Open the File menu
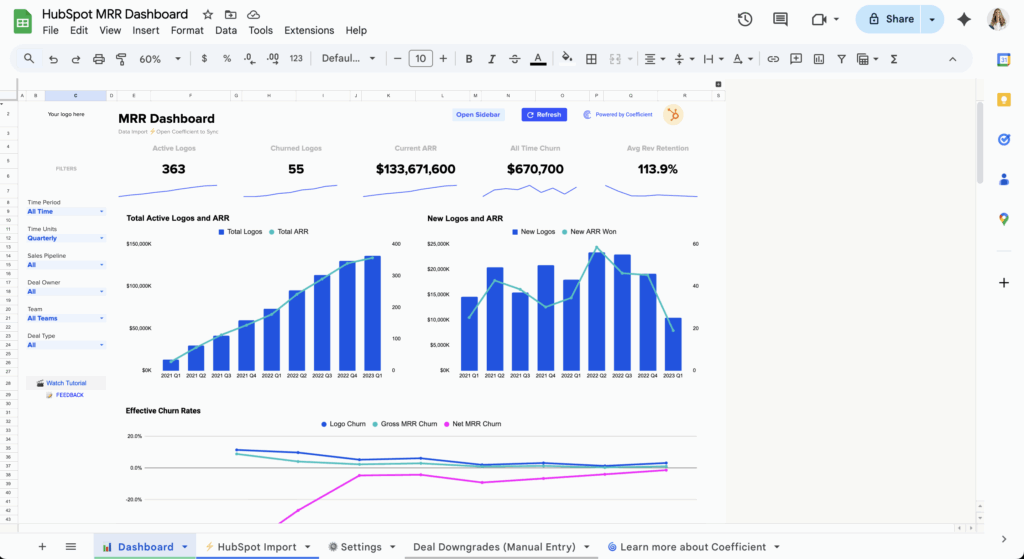 click(x=50, y=30)
